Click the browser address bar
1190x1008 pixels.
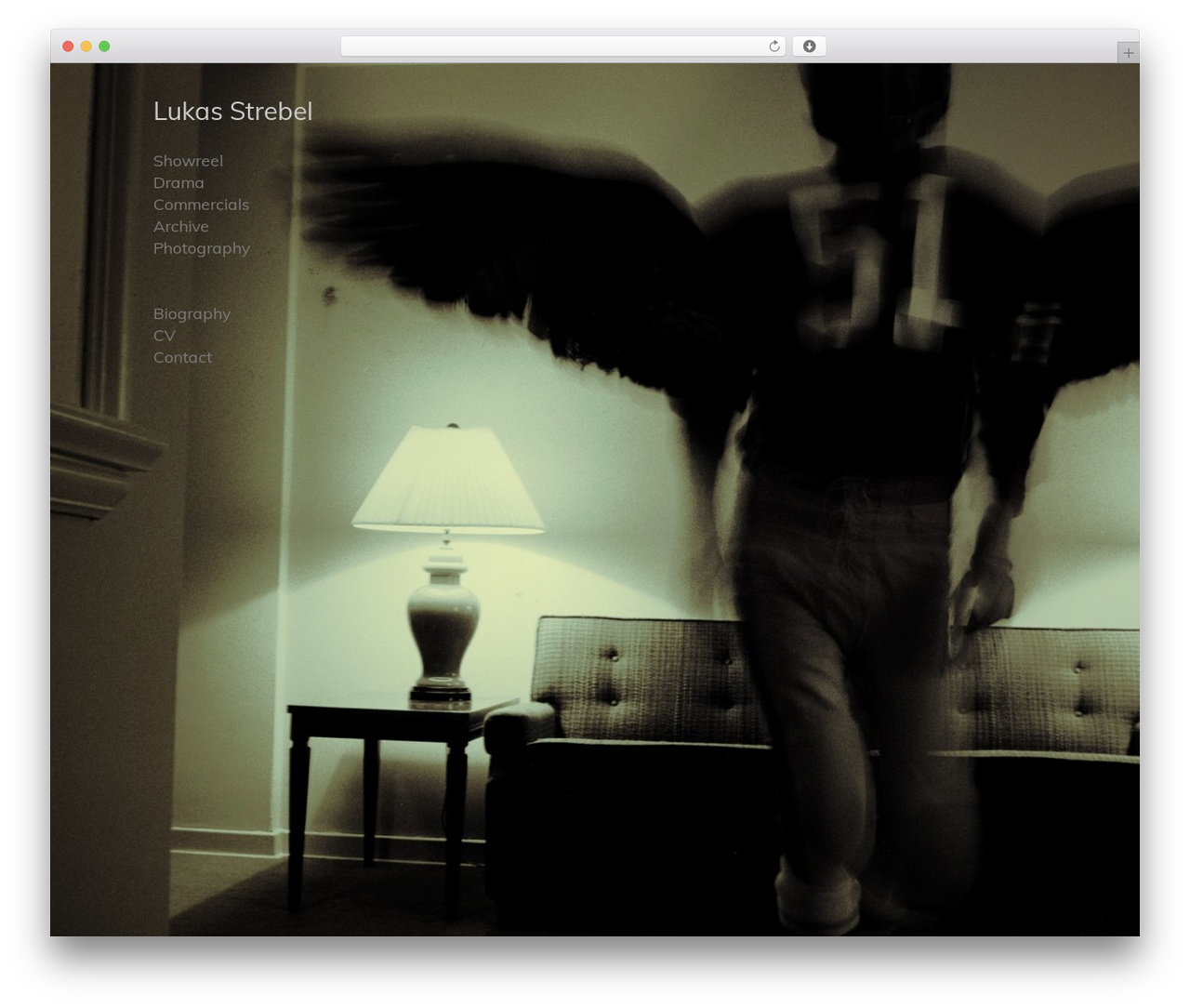click(562, 46)
